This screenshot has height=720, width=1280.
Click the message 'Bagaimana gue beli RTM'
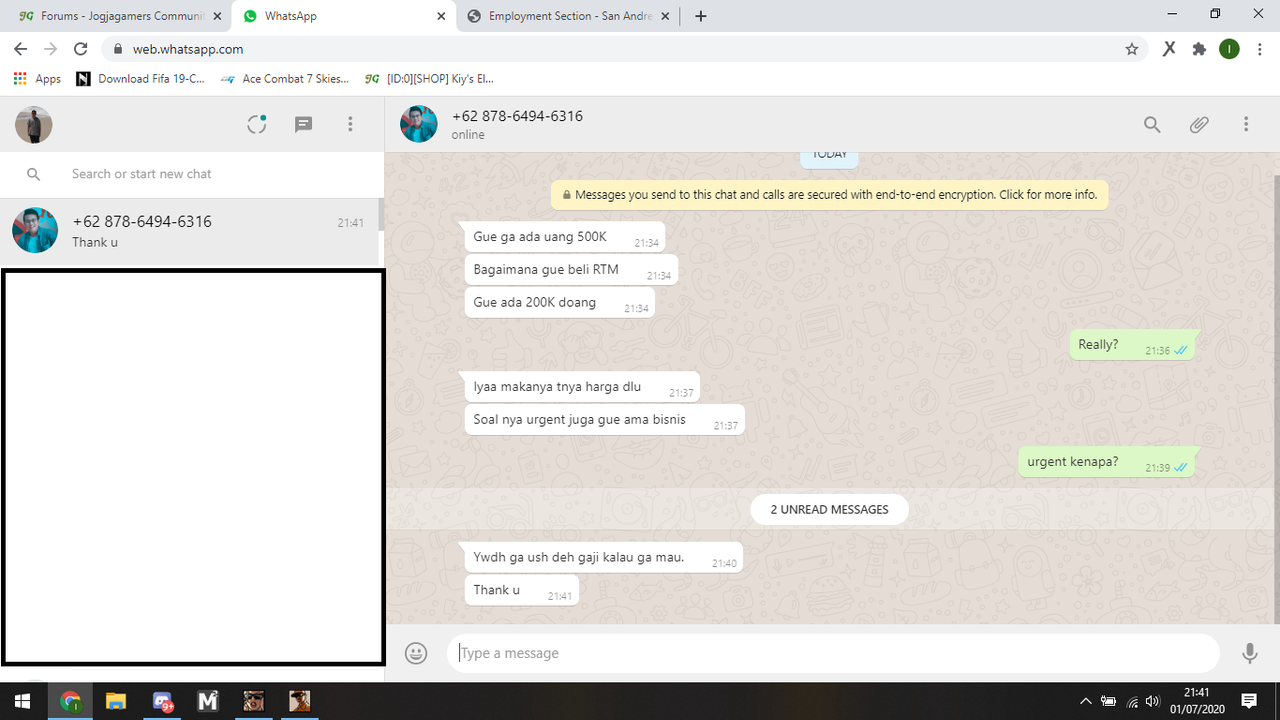571,270
